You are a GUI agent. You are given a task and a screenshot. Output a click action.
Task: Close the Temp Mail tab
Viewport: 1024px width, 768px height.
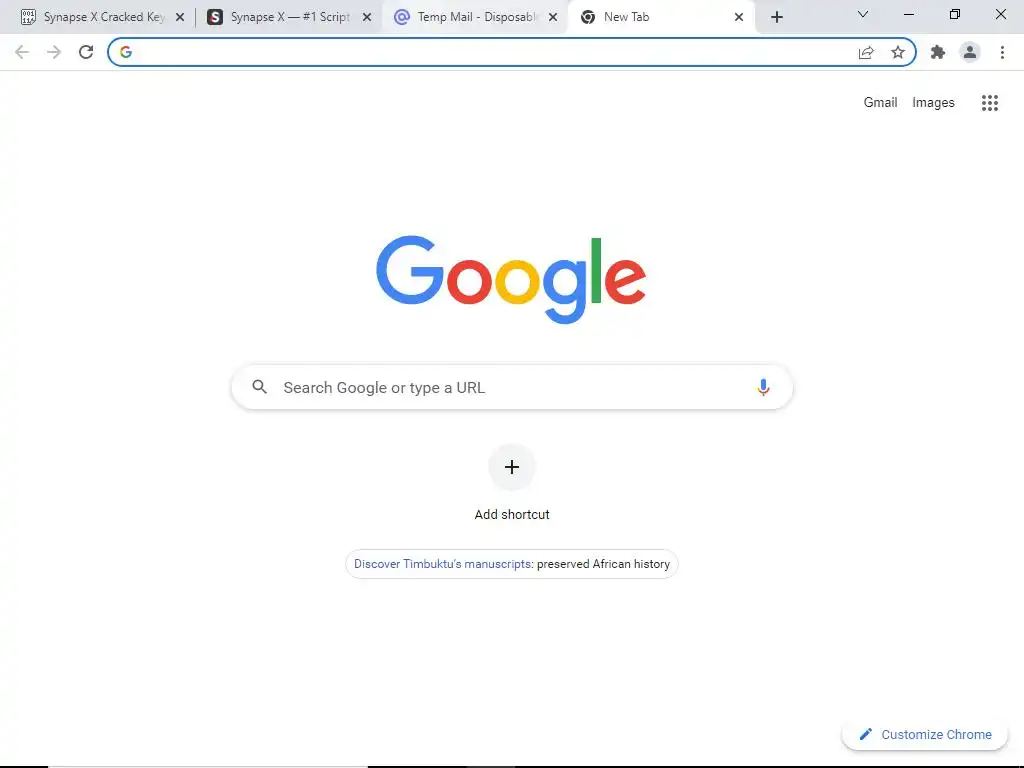click(x=553, y=17)
